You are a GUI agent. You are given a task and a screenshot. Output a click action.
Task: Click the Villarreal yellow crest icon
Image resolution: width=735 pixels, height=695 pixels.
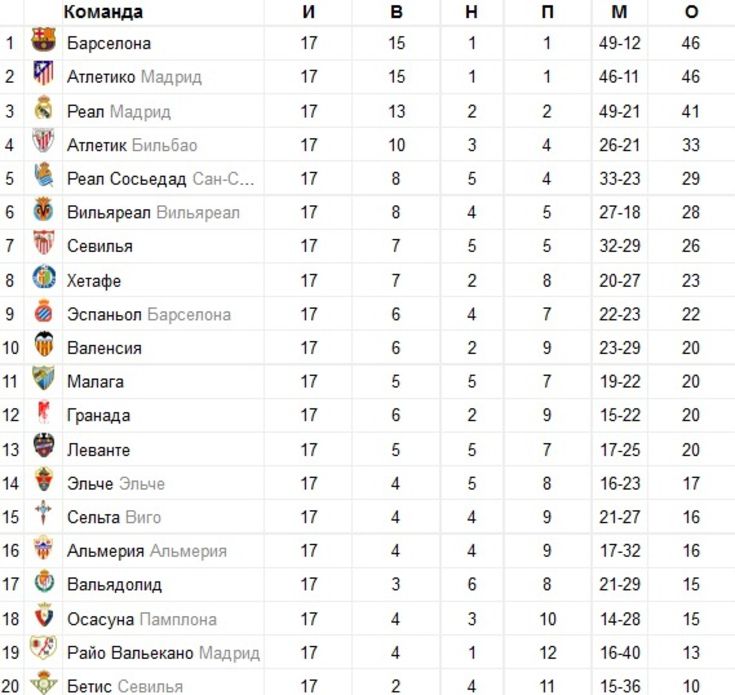point(44,209)
